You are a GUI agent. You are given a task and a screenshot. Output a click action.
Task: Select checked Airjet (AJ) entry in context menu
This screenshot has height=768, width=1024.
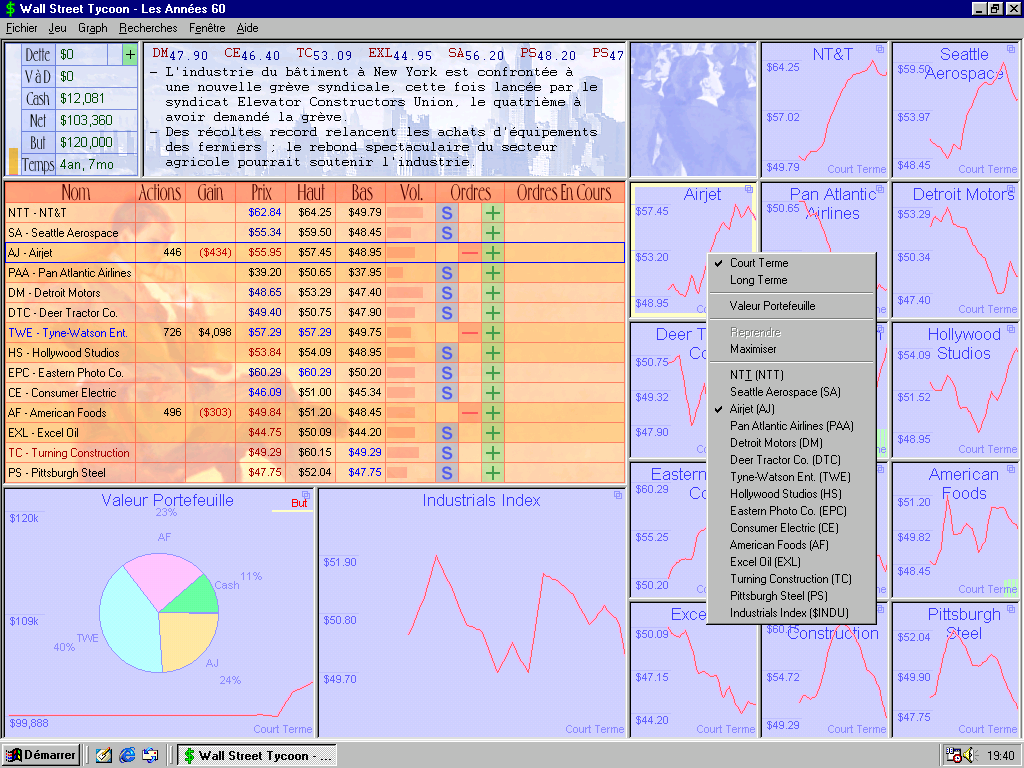click(x=791, y=409)
